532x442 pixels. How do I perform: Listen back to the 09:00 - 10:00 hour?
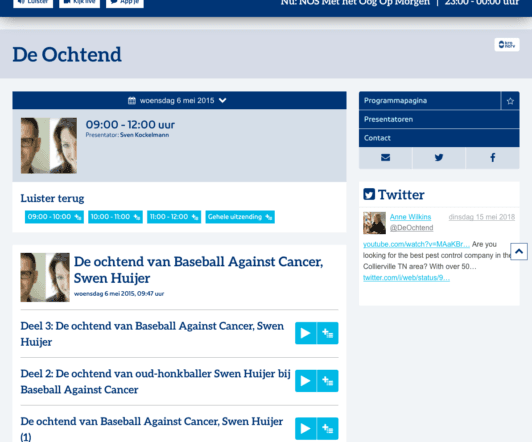tap(54, 217)
